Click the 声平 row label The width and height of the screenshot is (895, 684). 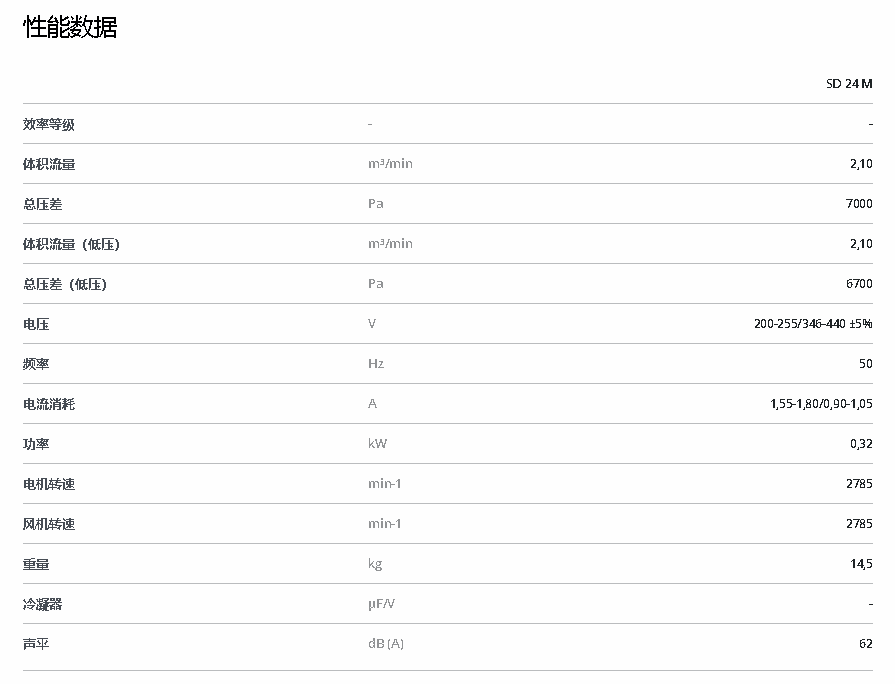(x=36, y=644)
